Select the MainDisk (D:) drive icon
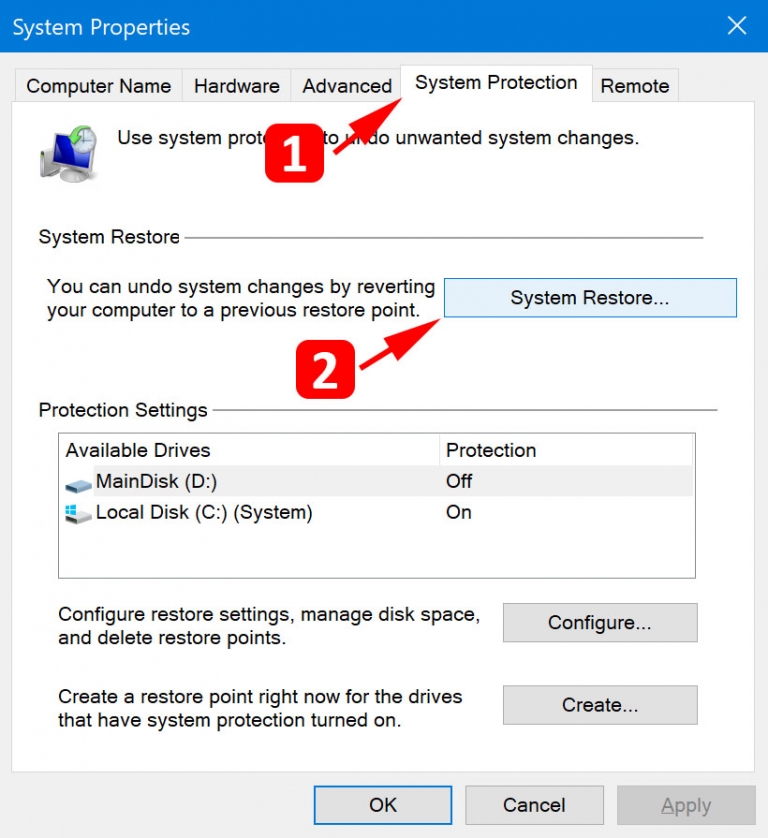 [x=78, y=482]
